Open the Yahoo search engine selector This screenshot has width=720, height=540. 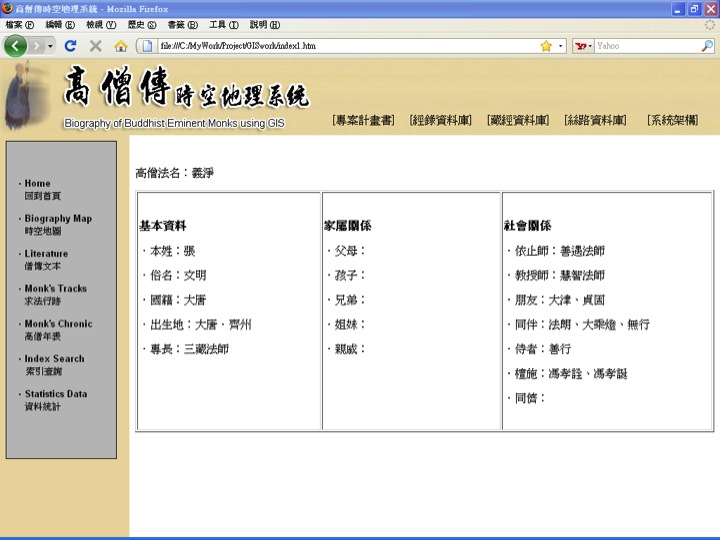click(583, 46)
